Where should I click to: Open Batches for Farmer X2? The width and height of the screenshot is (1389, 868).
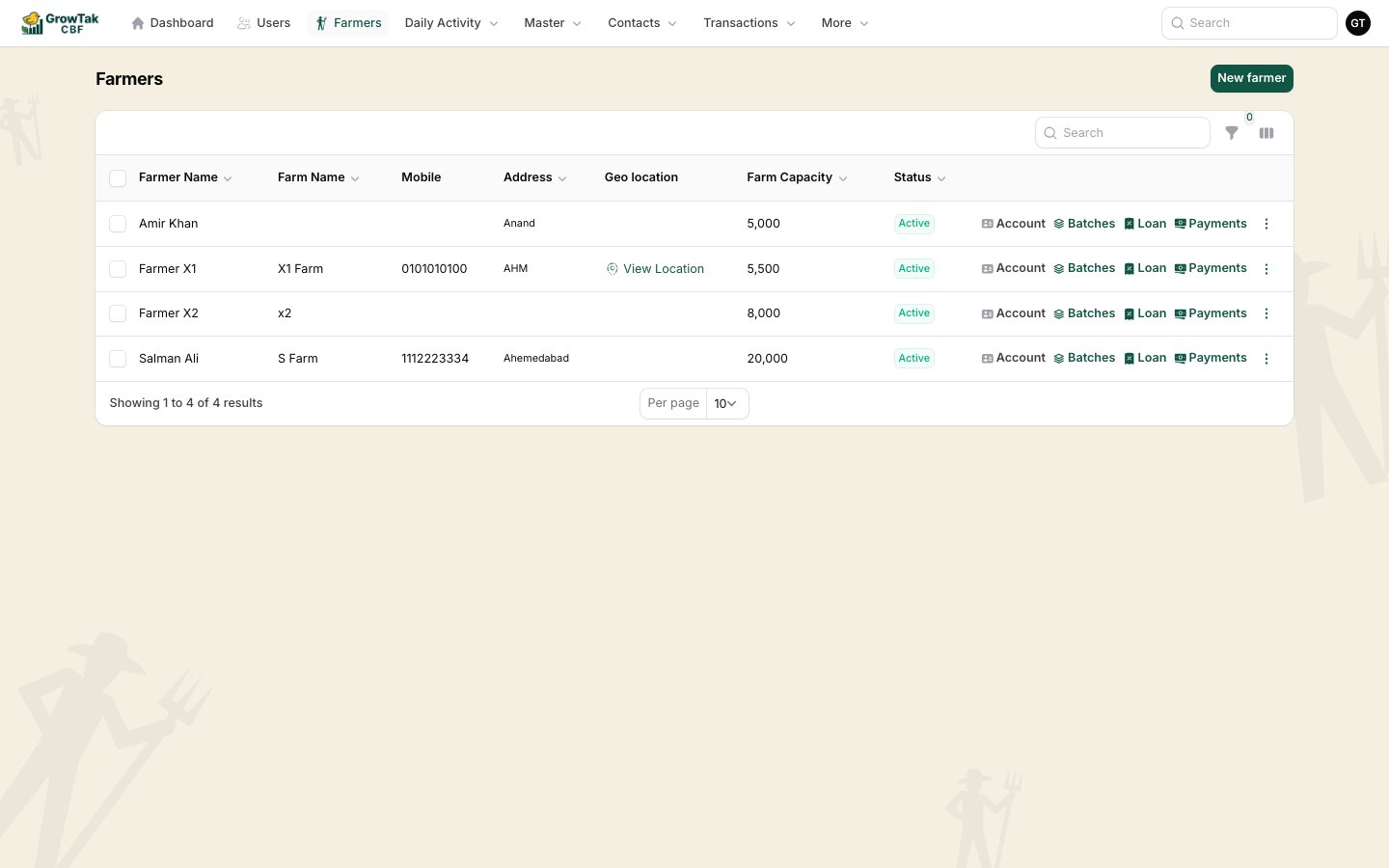coord(1084,313)
